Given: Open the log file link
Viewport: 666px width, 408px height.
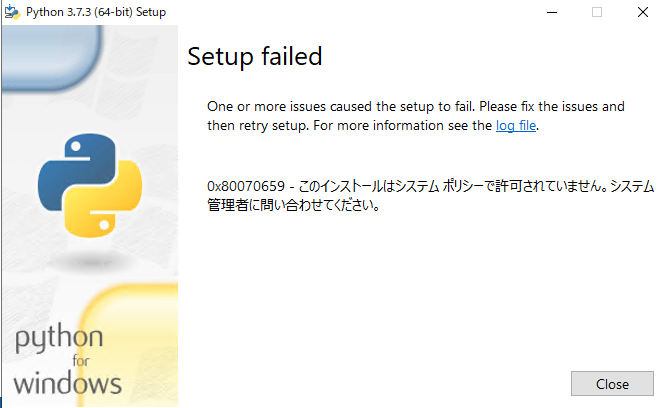Looking at the screenshot, I should pyautogui.click(x=517, y=126).
